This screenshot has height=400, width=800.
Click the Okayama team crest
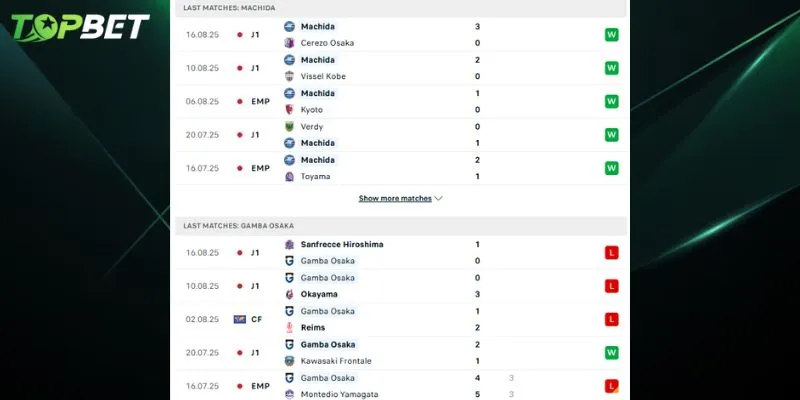coord(290,294)
